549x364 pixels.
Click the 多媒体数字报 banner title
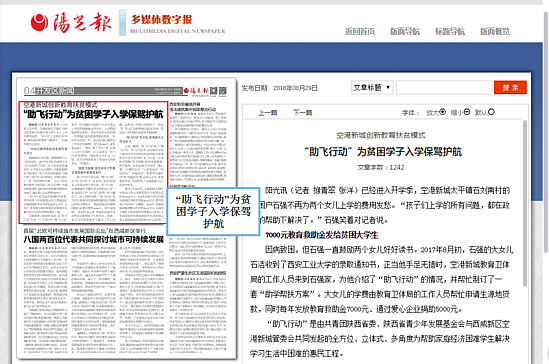(x=161, y=20)
